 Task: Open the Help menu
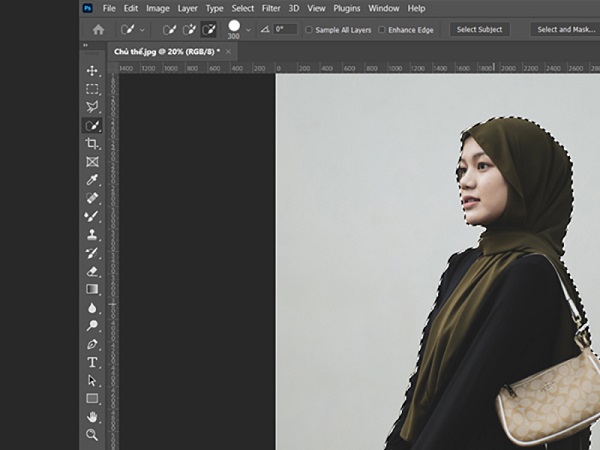click(416, 8)
